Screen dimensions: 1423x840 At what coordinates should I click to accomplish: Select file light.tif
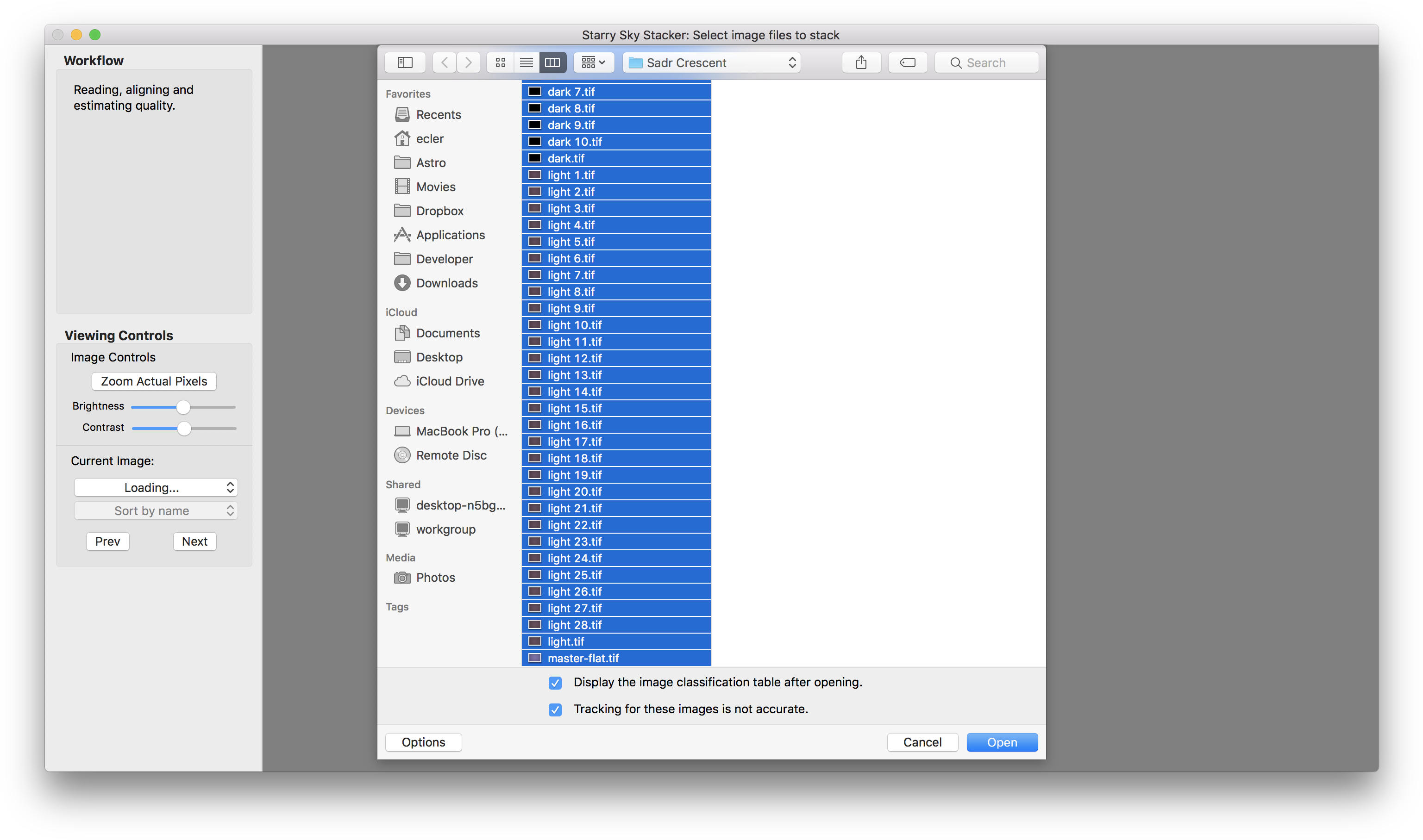pos(616,641)
